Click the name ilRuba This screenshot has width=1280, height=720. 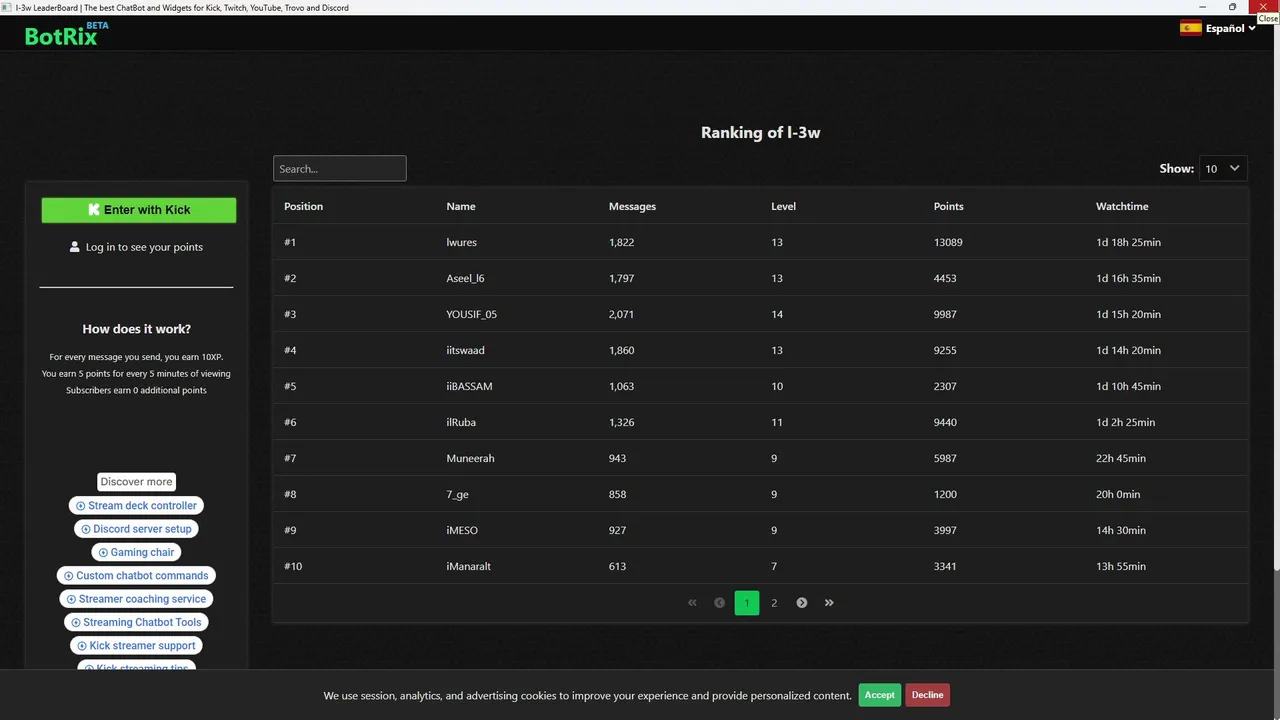tap(461, 422)
